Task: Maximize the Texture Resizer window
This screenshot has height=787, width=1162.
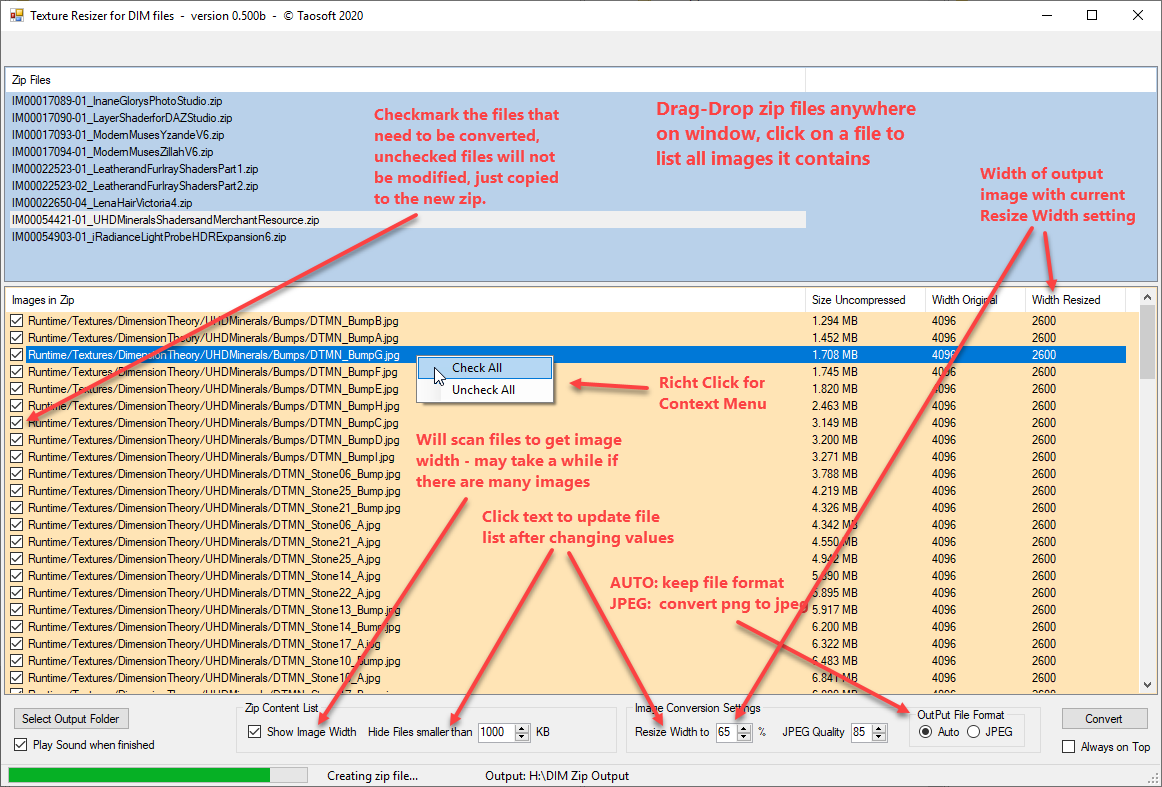Action: pos(1092,16)
